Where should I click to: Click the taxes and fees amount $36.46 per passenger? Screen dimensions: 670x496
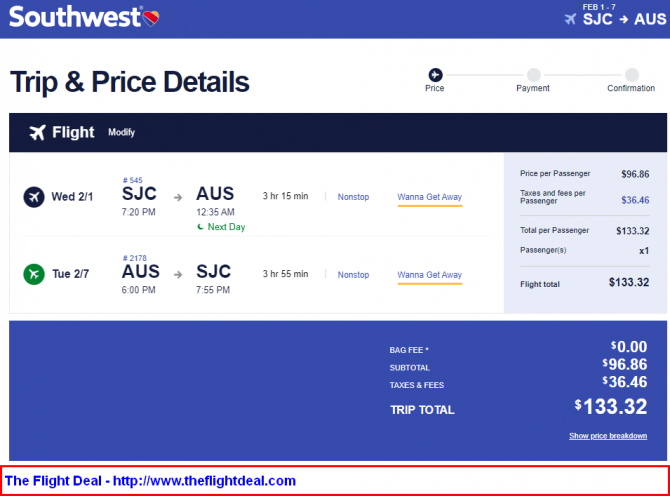(635, 200)
